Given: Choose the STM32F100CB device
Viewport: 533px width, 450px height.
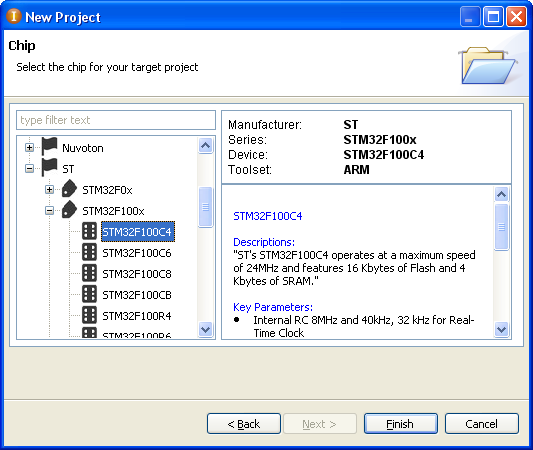Looking at the screenshot, I should tap(137, 295).
